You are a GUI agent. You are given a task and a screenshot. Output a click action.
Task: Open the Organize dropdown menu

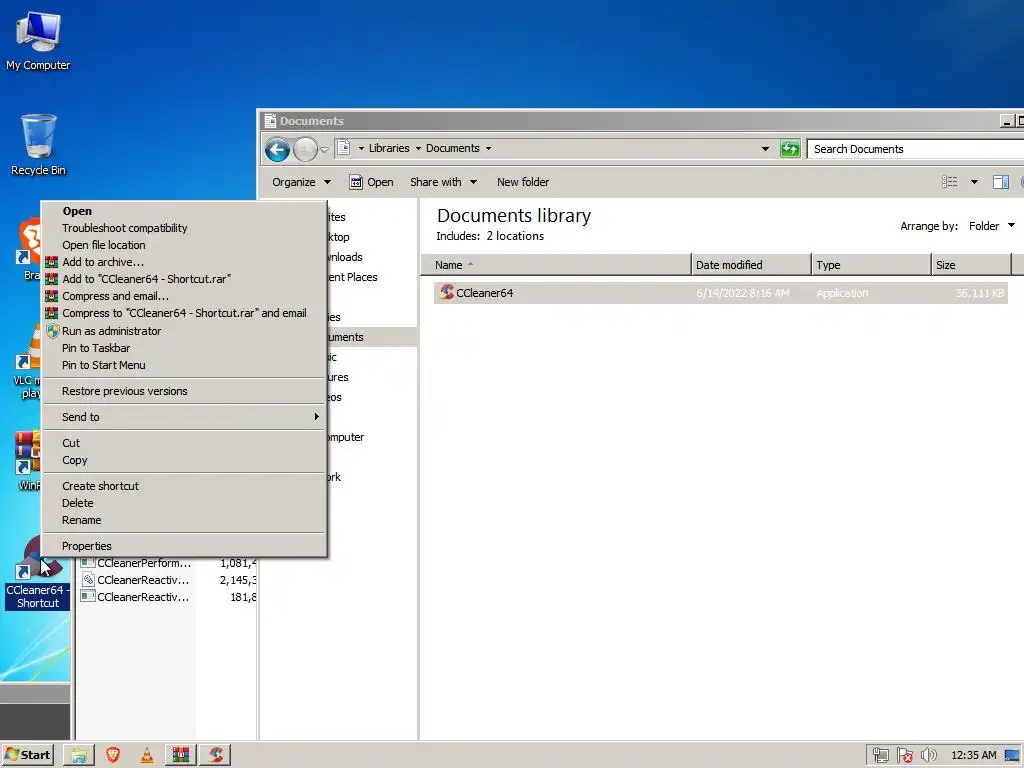pyautogui.click(x=301, y=182)
